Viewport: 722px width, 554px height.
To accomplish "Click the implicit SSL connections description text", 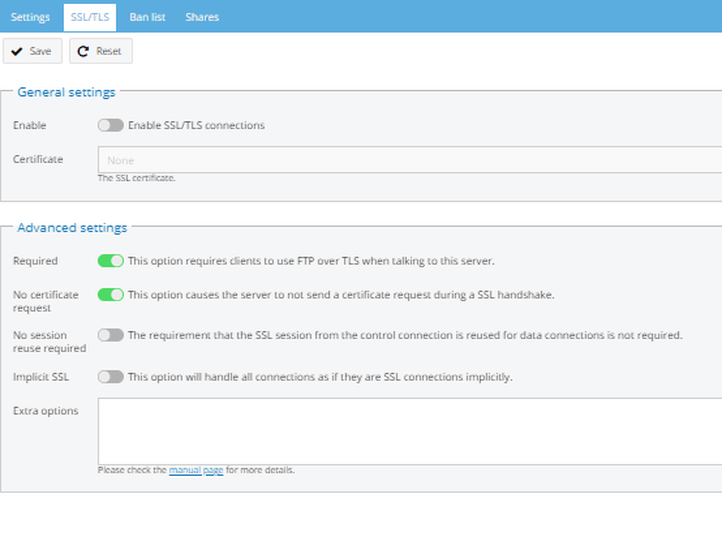I will pos(320,377).
